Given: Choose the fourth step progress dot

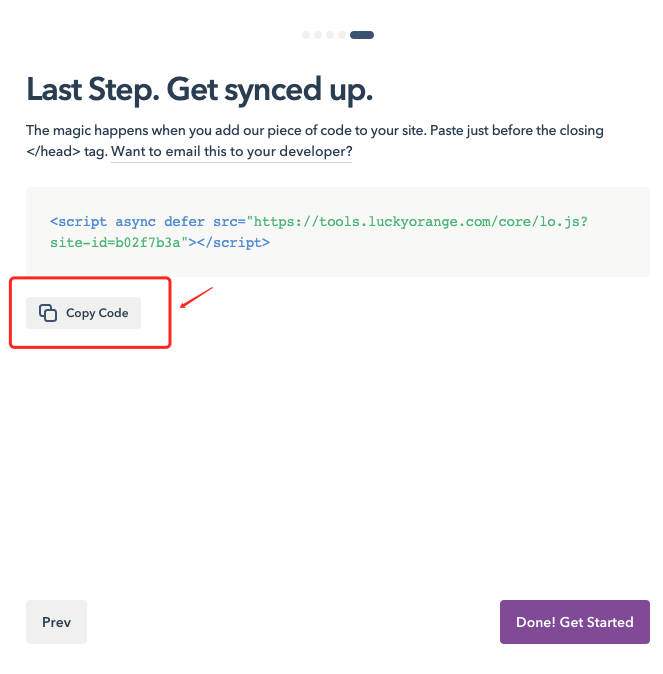Looking at the screenshot, I should click(x=342, y=35).
